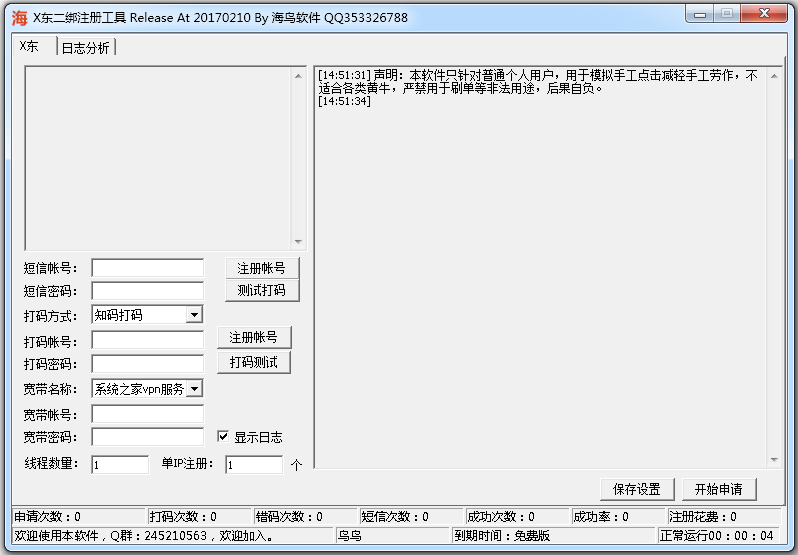798x555 pixels.
Task: Focus the 短信帐号 input field
Action: 147,268
